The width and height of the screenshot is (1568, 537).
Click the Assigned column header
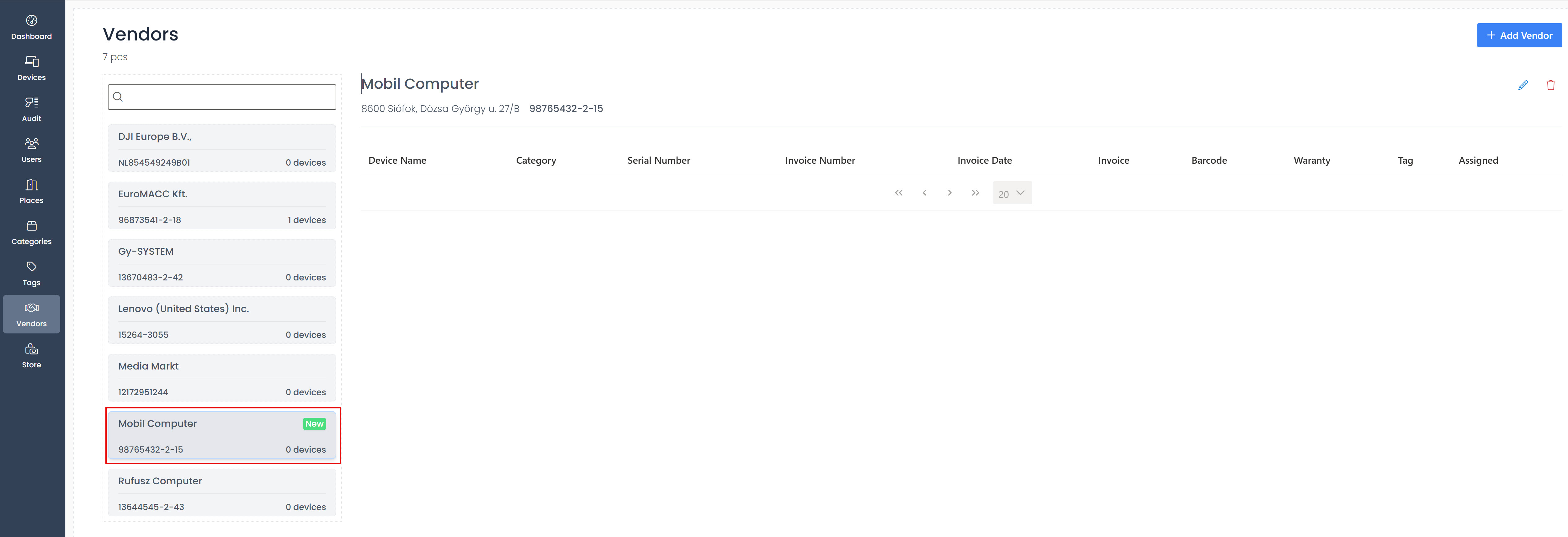tap(1478, 160)
